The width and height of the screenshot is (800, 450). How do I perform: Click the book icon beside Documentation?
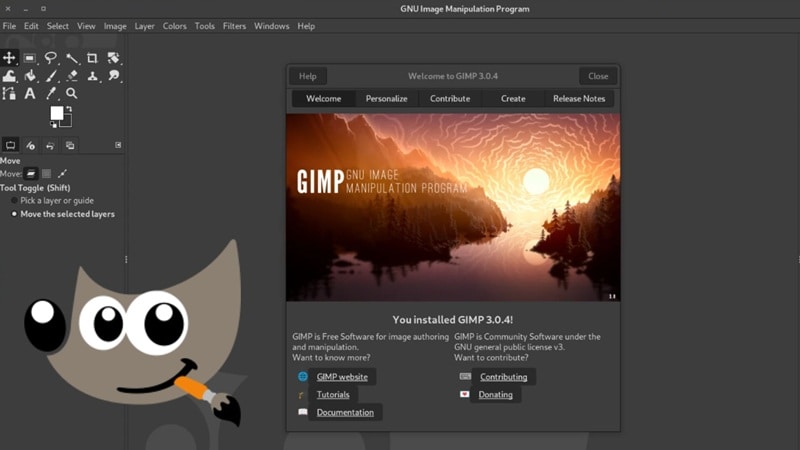click(x=303, y=412)
